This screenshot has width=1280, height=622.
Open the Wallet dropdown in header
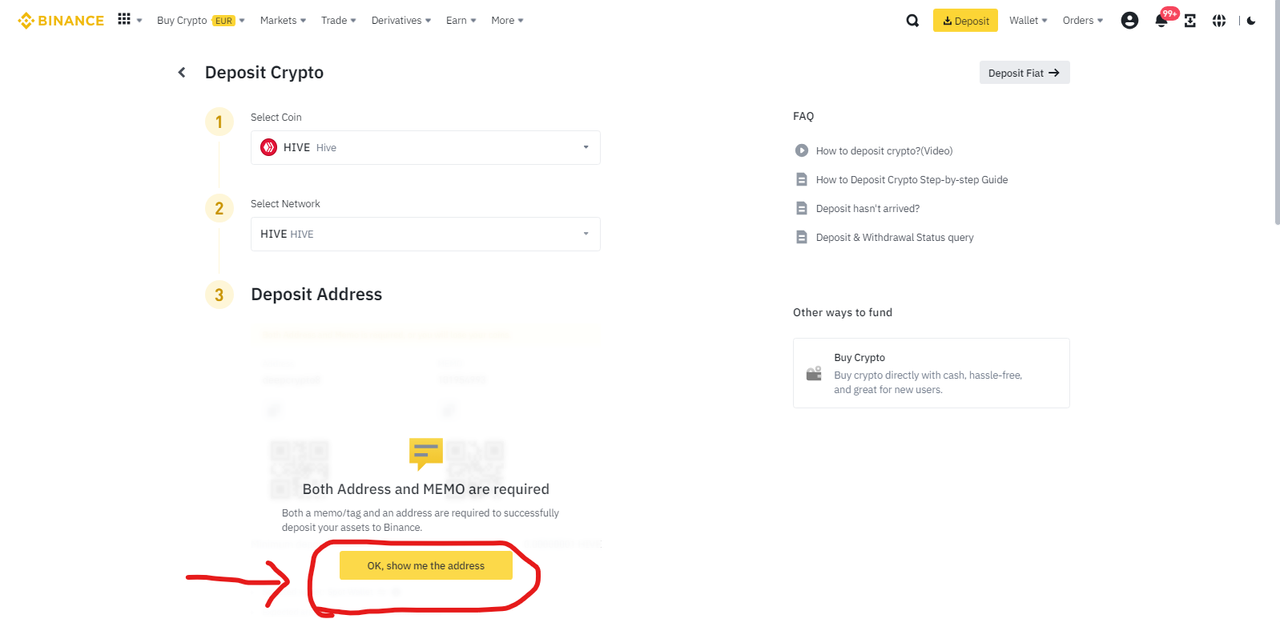coord(1028,20)
